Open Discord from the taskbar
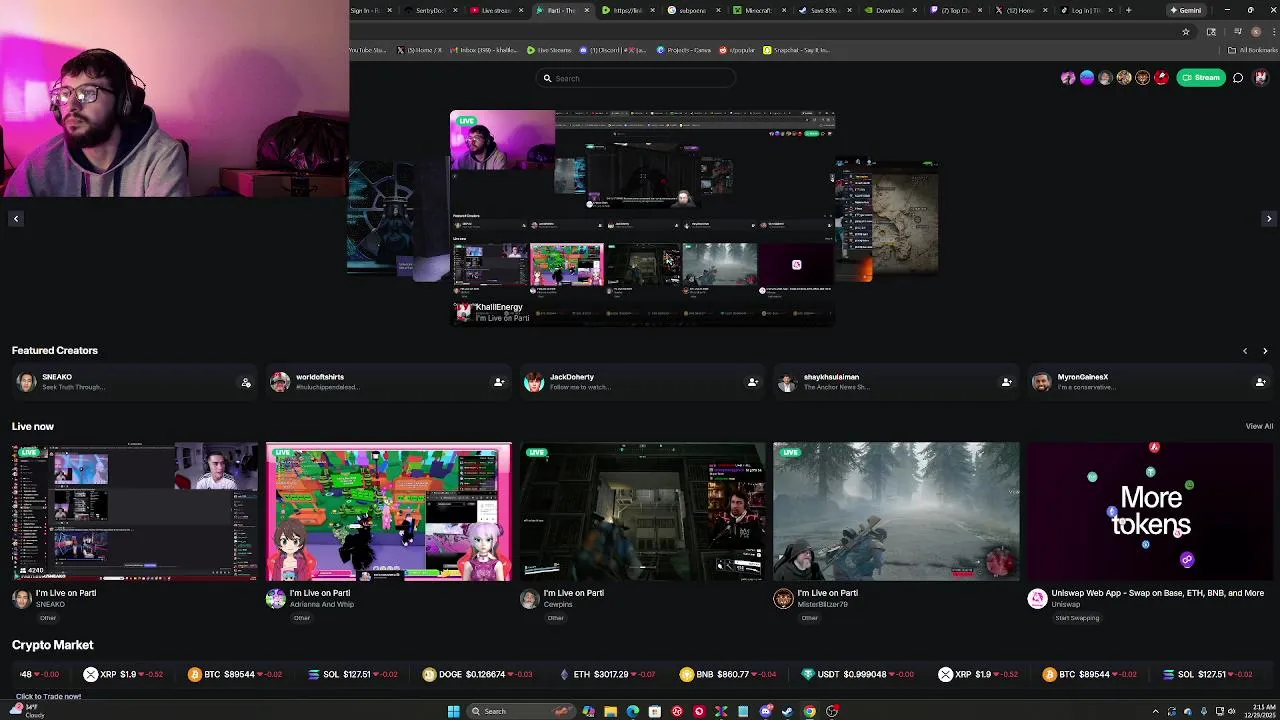Screen dimensions: 1280x720 [765, 711]
